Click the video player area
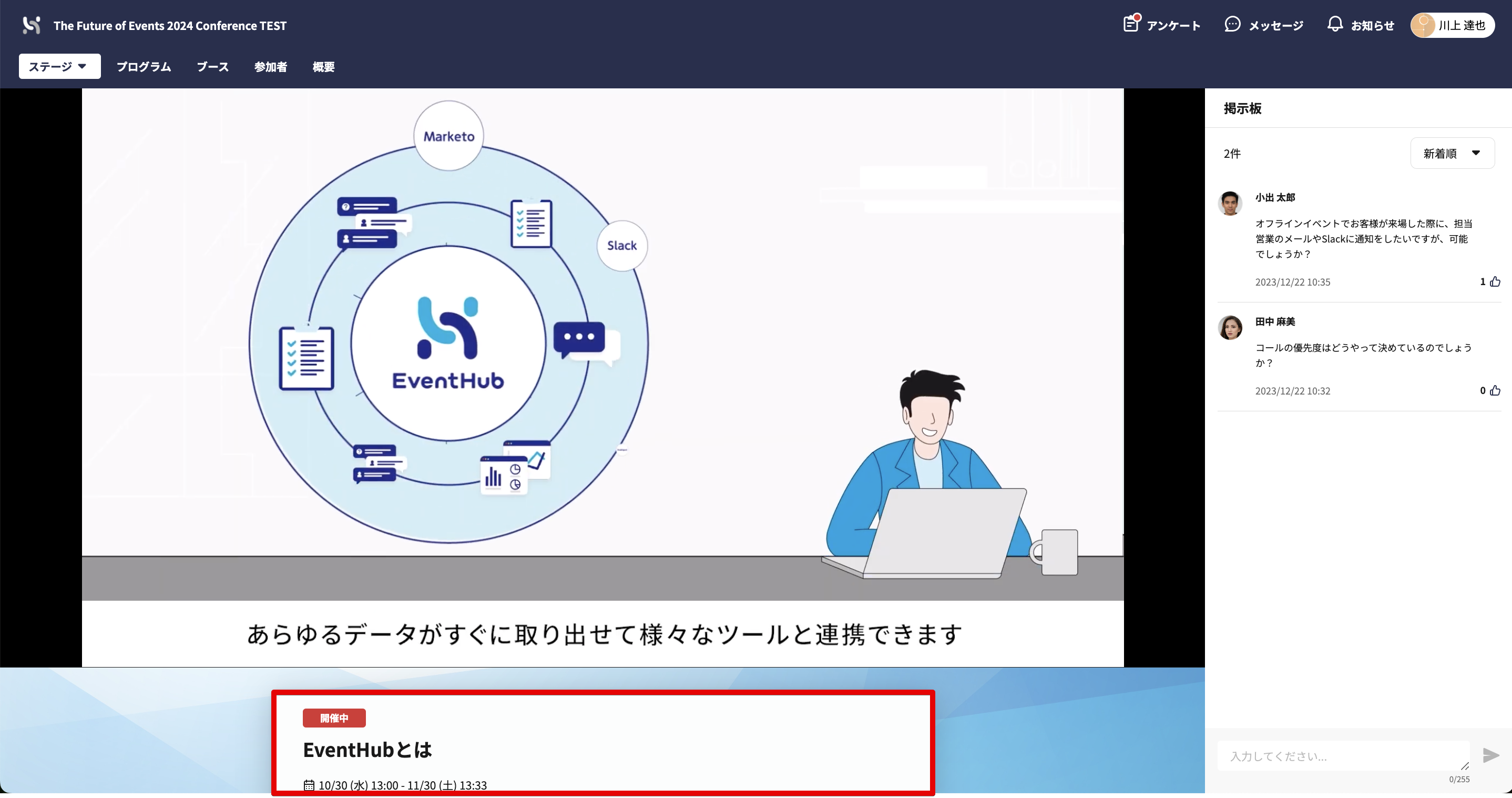Image resolution: width=1512 pixels, height=798 pixels. point(602,378)
